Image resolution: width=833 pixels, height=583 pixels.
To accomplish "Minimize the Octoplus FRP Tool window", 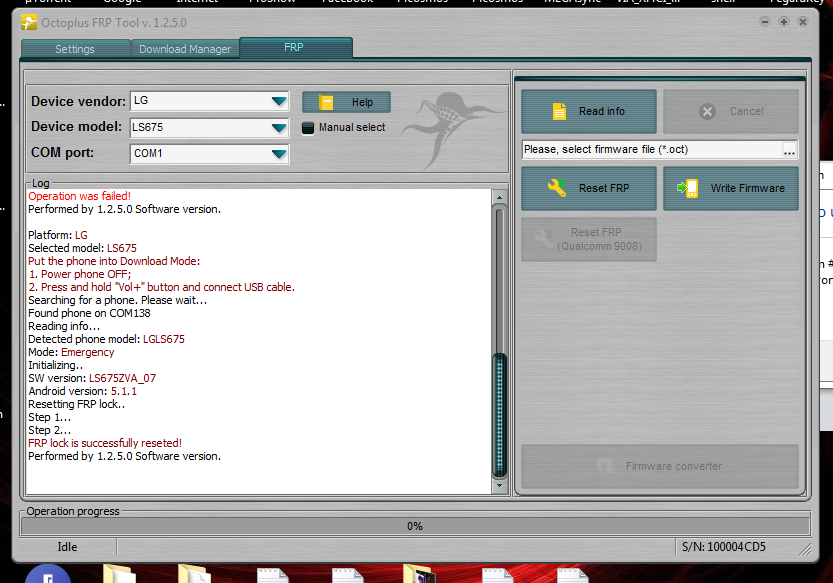I will tap(765, 22).
